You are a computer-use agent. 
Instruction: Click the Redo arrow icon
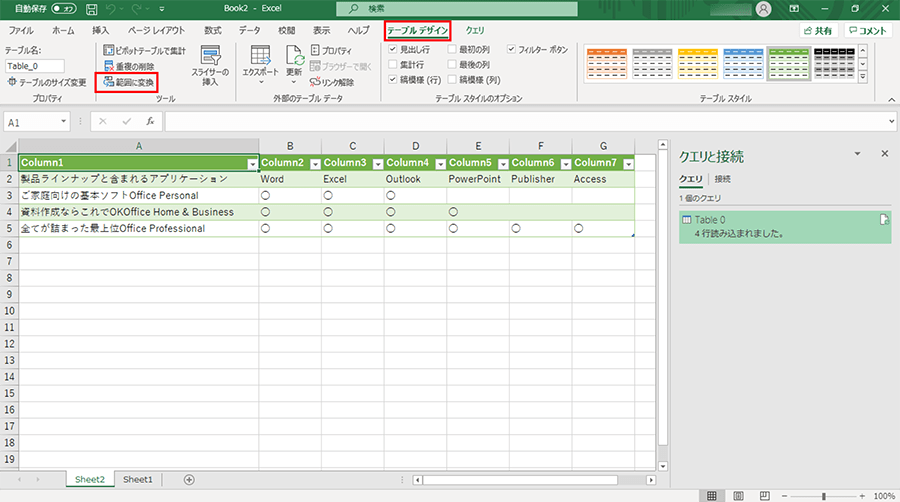tap(137, 9)
